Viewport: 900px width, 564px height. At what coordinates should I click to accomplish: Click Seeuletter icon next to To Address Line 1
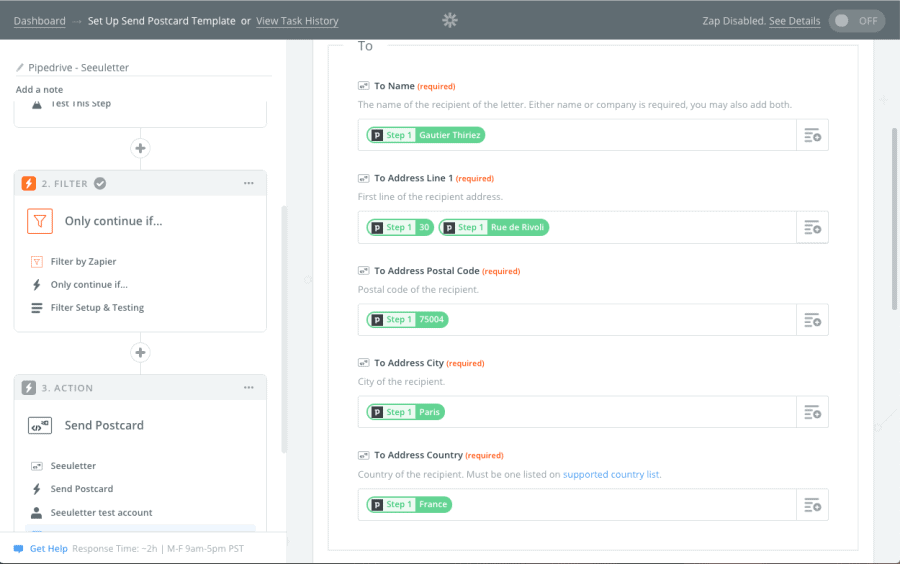[x=363, y=178]
